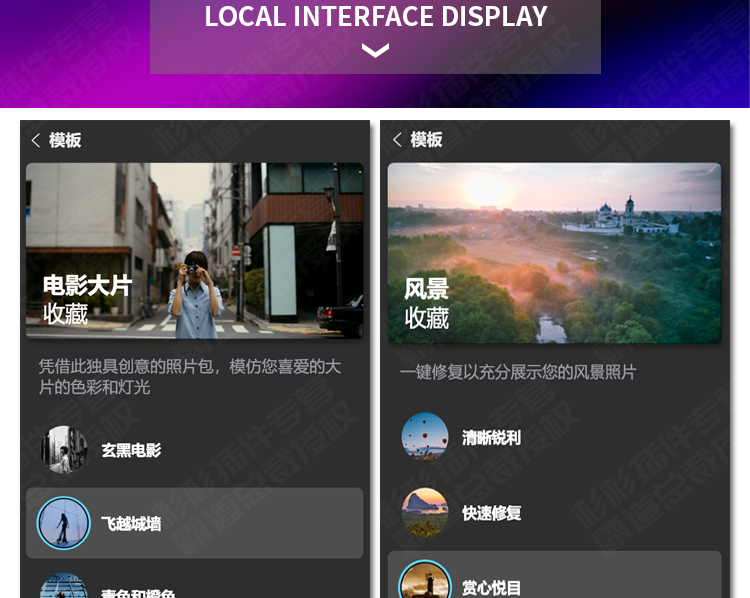Choose the 快速修复 preset thumbnail
The image size is (750, 598).
click(425, 512)
